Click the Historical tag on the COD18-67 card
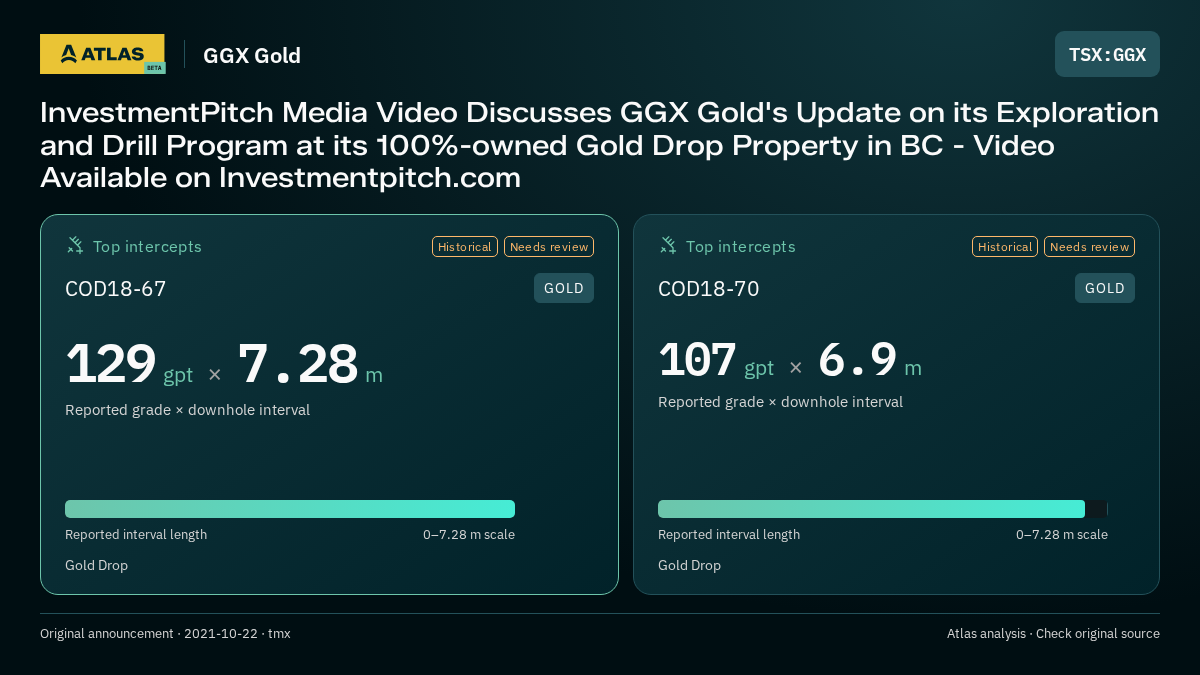Image resolution: width=1200 pixels, height=675 pixels. tap(465, 247)
